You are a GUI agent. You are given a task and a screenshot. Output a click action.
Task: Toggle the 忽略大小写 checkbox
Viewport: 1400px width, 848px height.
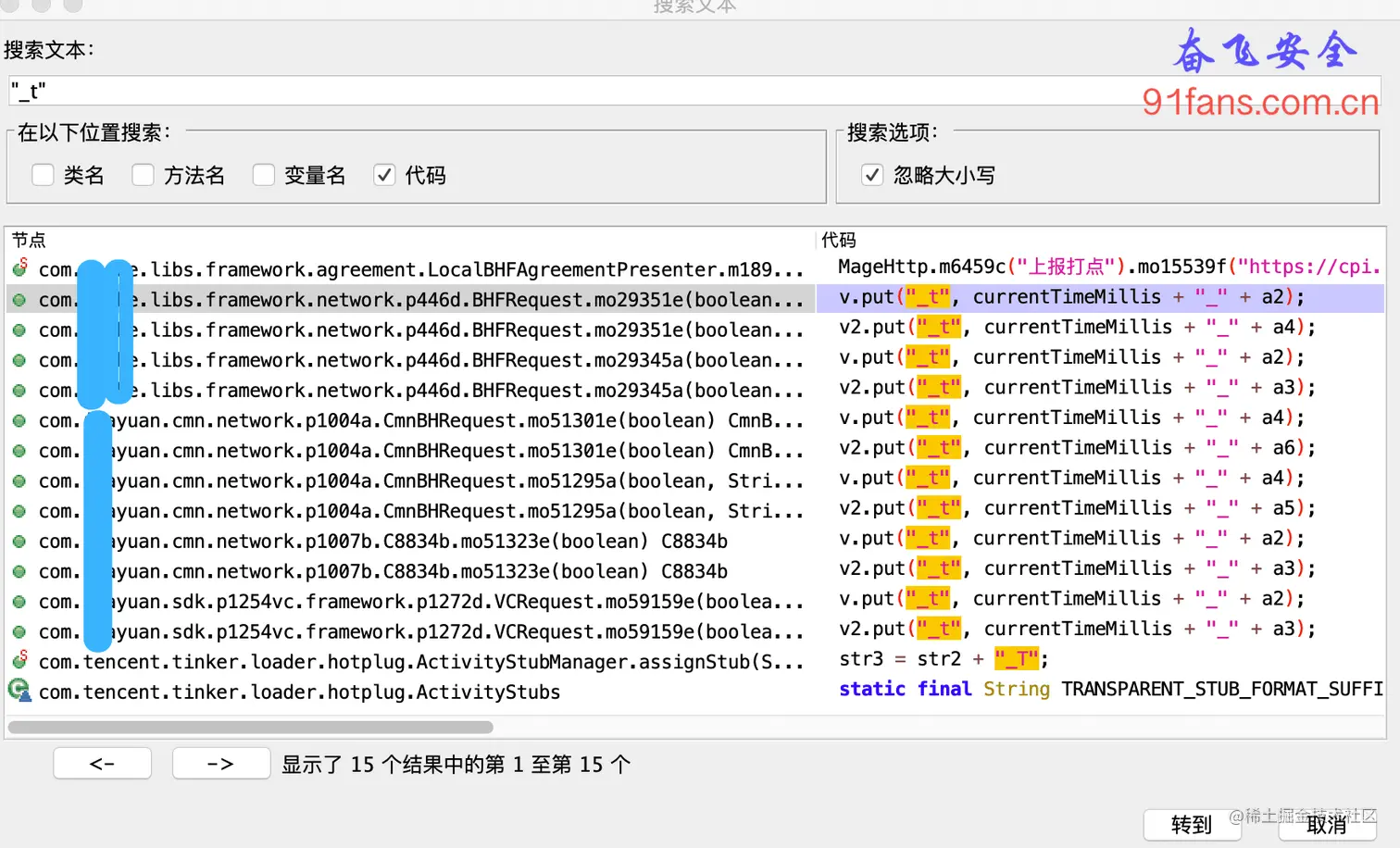872,175
